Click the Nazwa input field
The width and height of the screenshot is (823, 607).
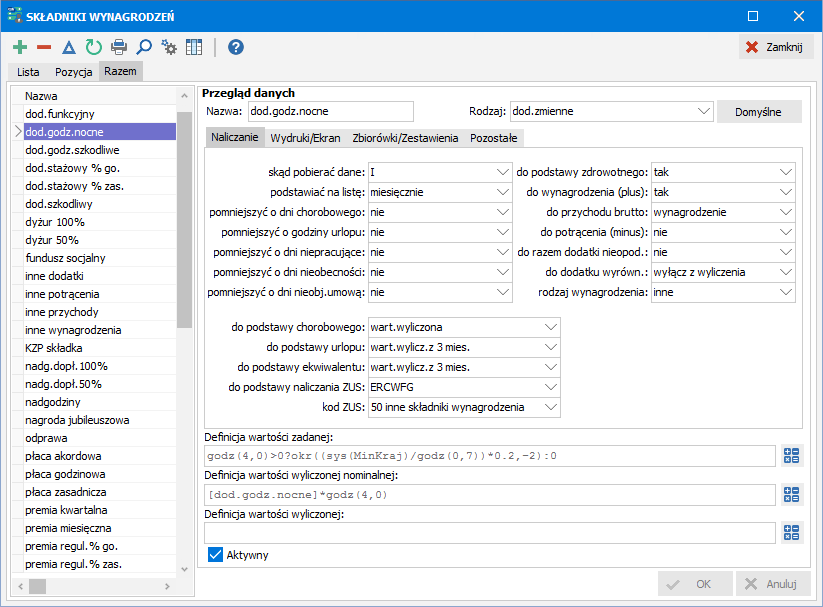pos(331,111)
